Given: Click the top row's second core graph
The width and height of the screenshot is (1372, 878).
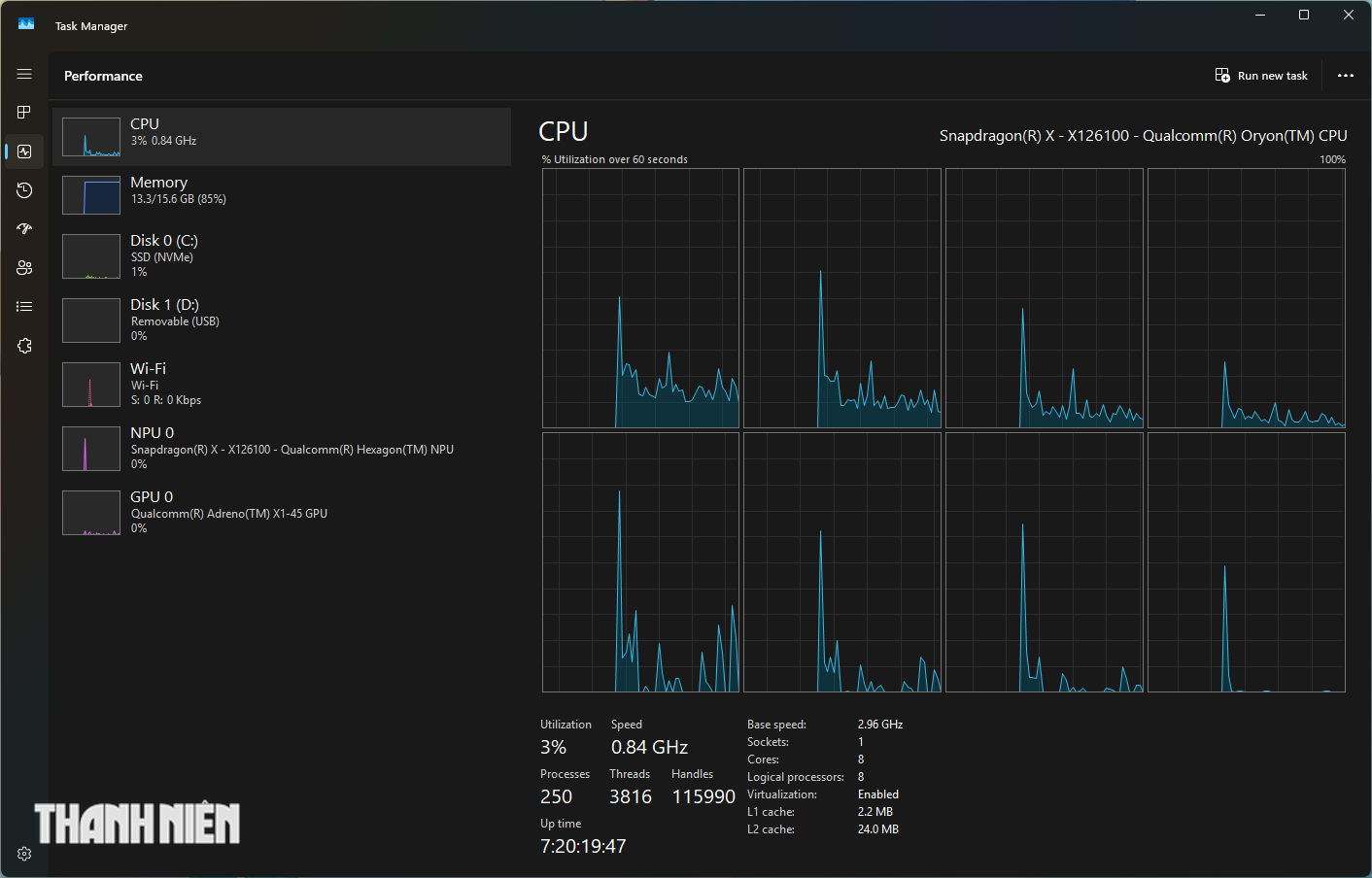Looking at the screenshot, I should [x=842, y=298].
